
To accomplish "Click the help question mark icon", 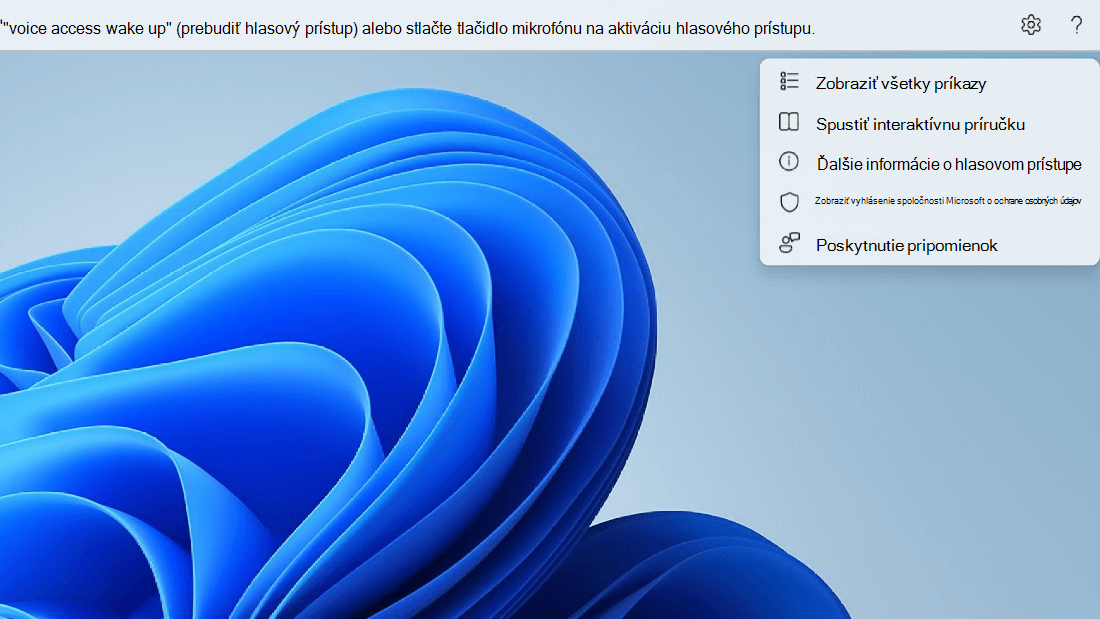I will point(1076,25).
